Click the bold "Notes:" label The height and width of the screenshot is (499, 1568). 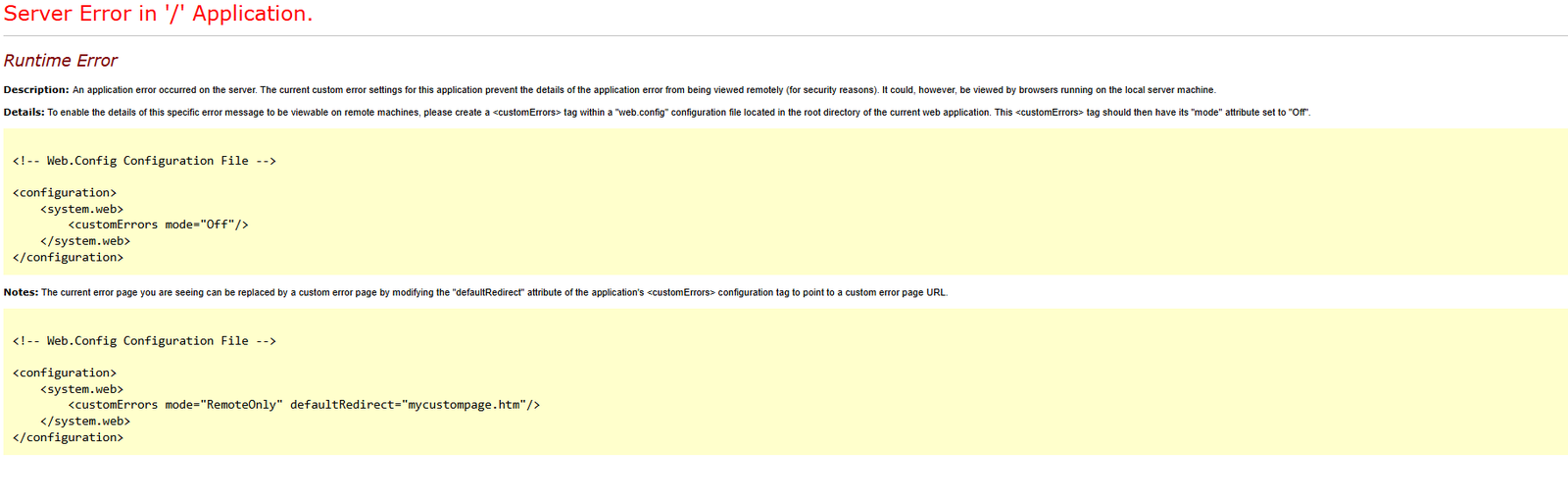coord(21,293)
